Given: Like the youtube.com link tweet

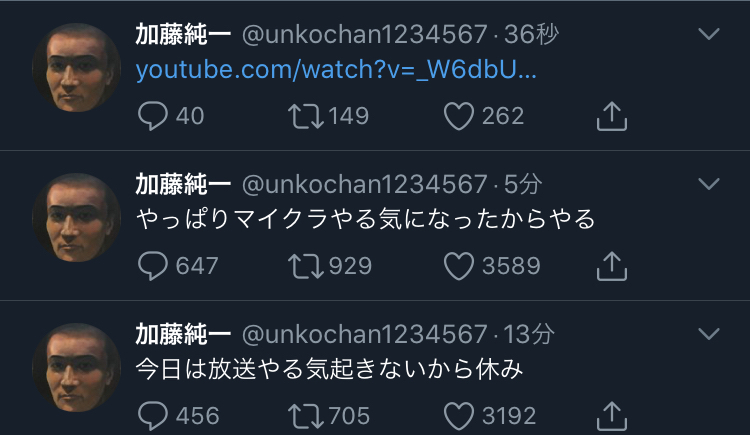Looking at the screenshot, I should [x=458, y=117].
